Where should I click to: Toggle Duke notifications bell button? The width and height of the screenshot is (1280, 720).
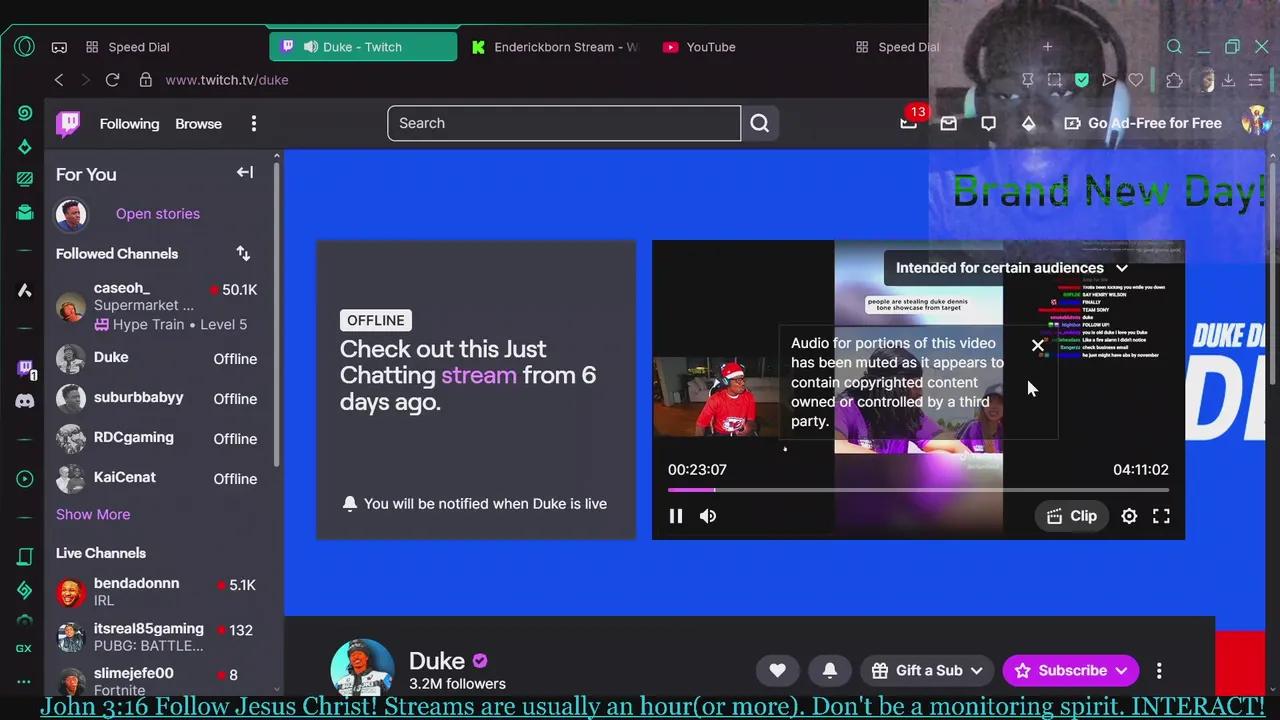coord(829,671)
